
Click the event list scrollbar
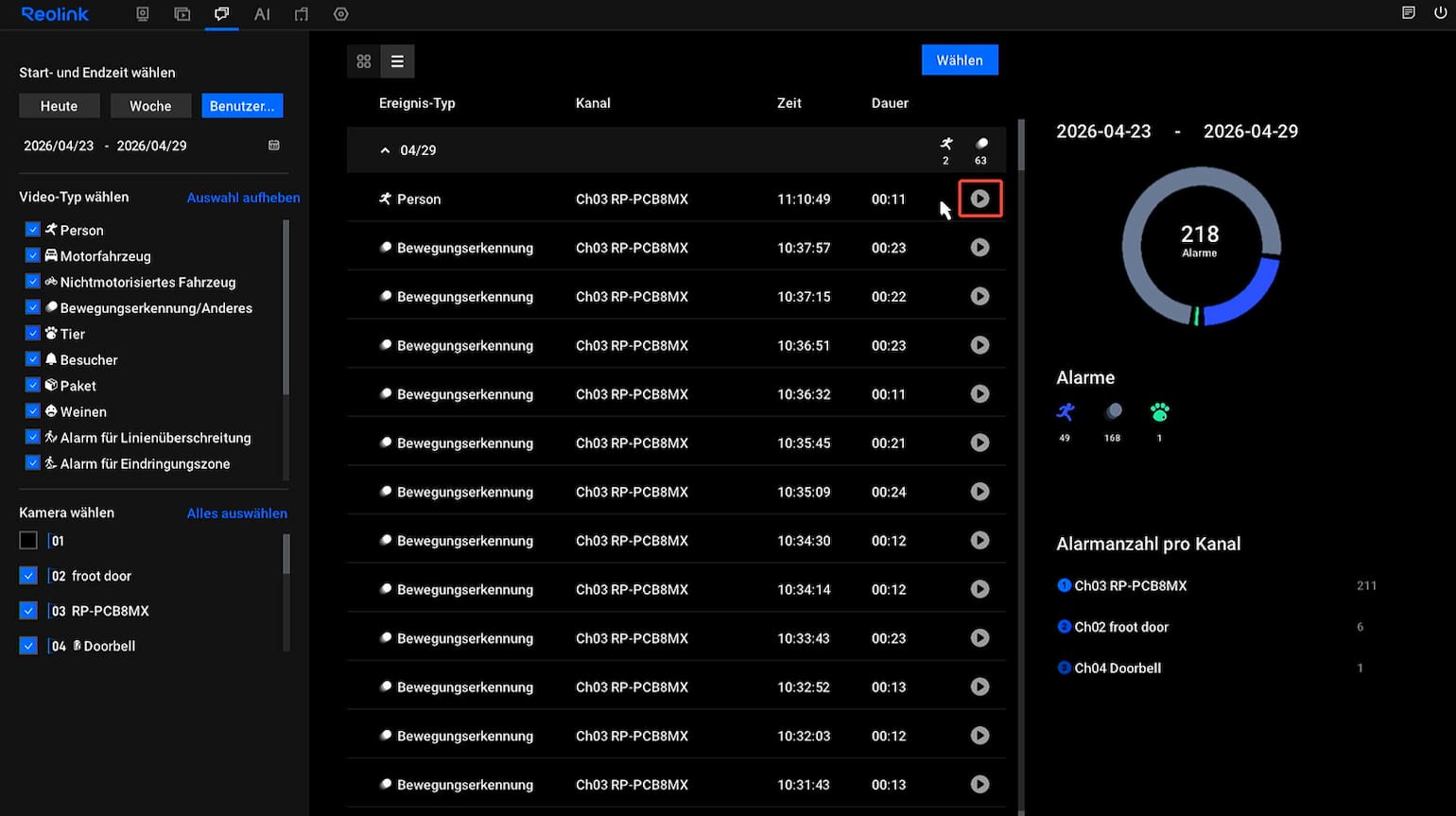click(x=1021, y=147)
